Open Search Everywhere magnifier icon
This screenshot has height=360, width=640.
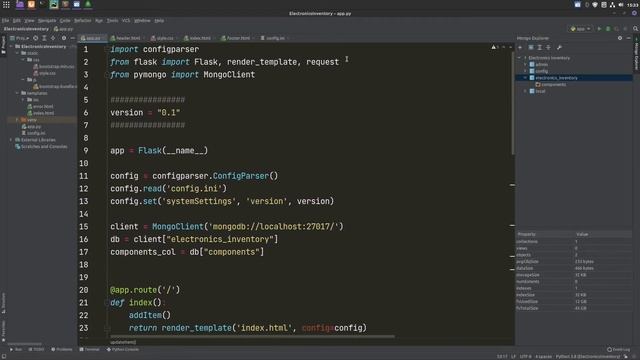point(635,29)
